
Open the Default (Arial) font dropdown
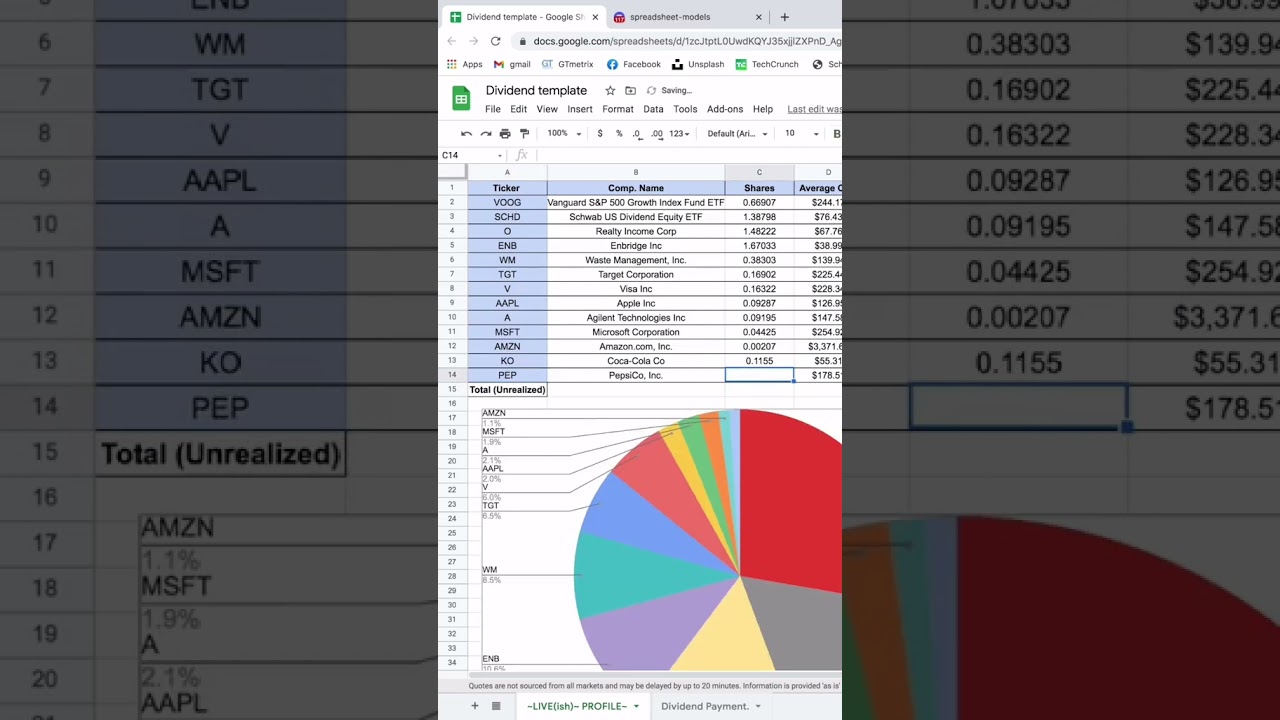coord(737,133)
